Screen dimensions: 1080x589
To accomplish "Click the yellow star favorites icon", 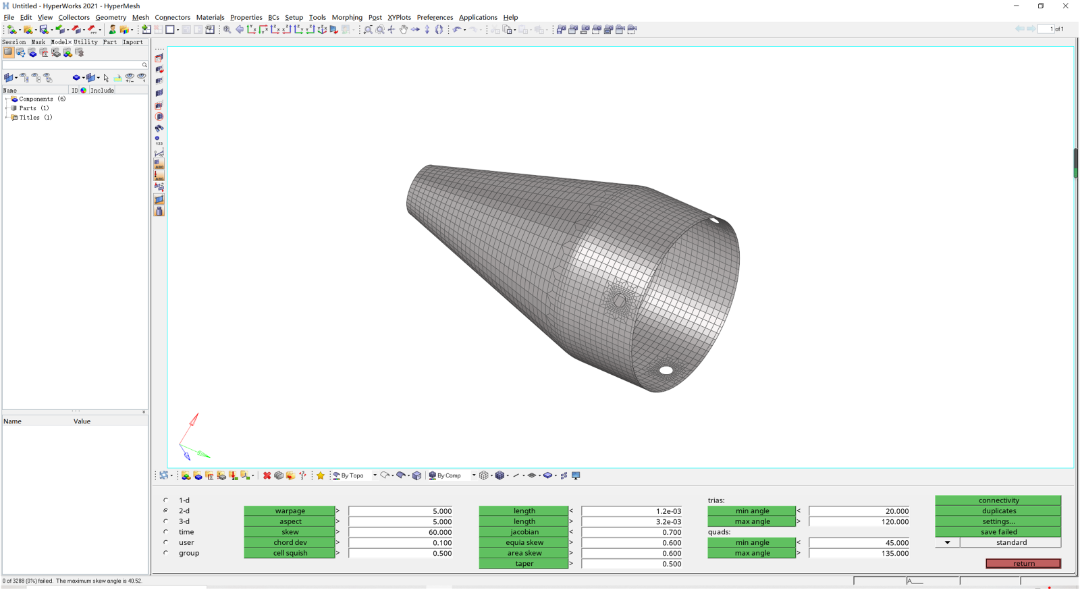I will 320,475.
